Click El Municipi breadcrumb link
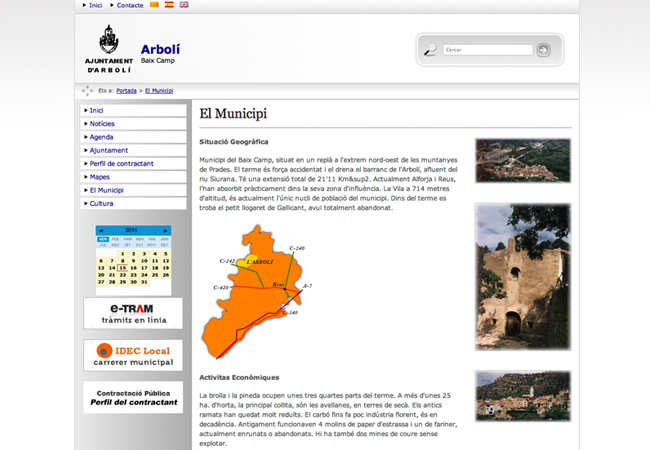Viewport: 650px width, 450px height. click(x=159, y=90)
